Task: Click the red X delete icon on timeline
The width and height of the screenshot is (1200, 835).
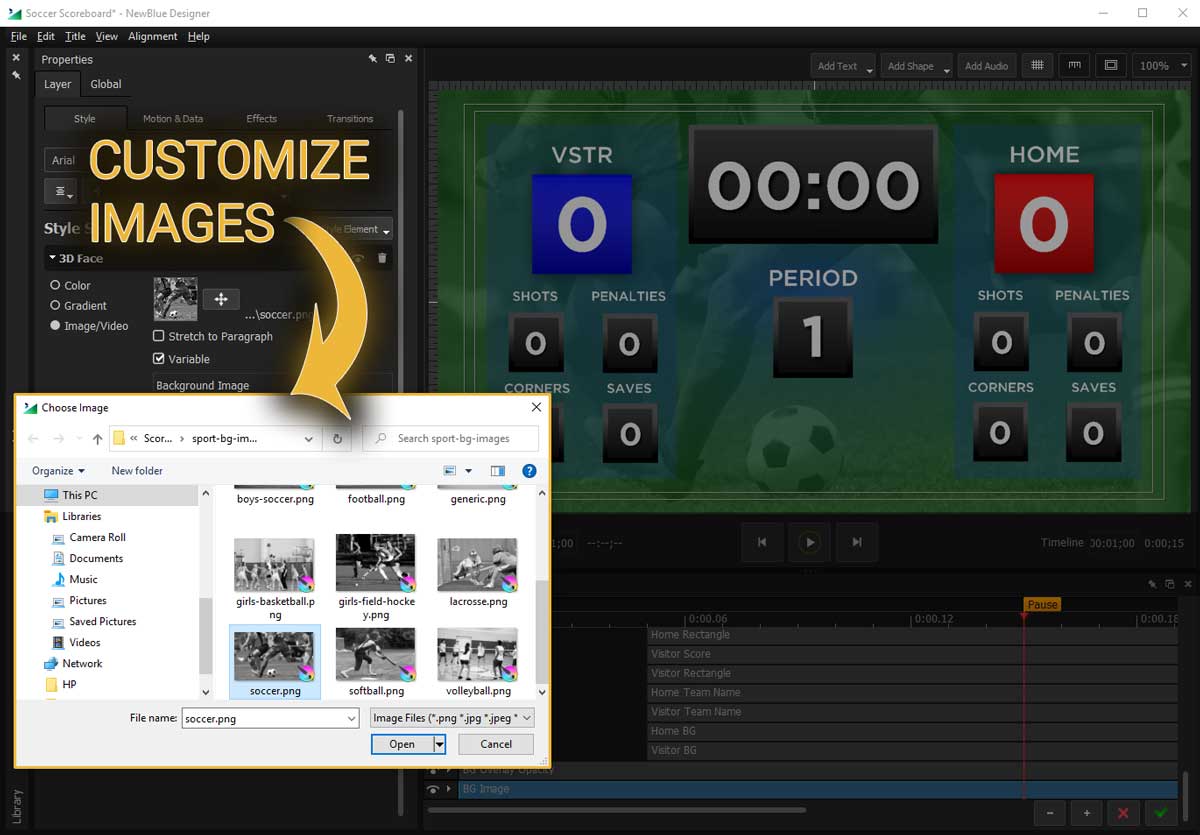Action: pos(1123,813)
